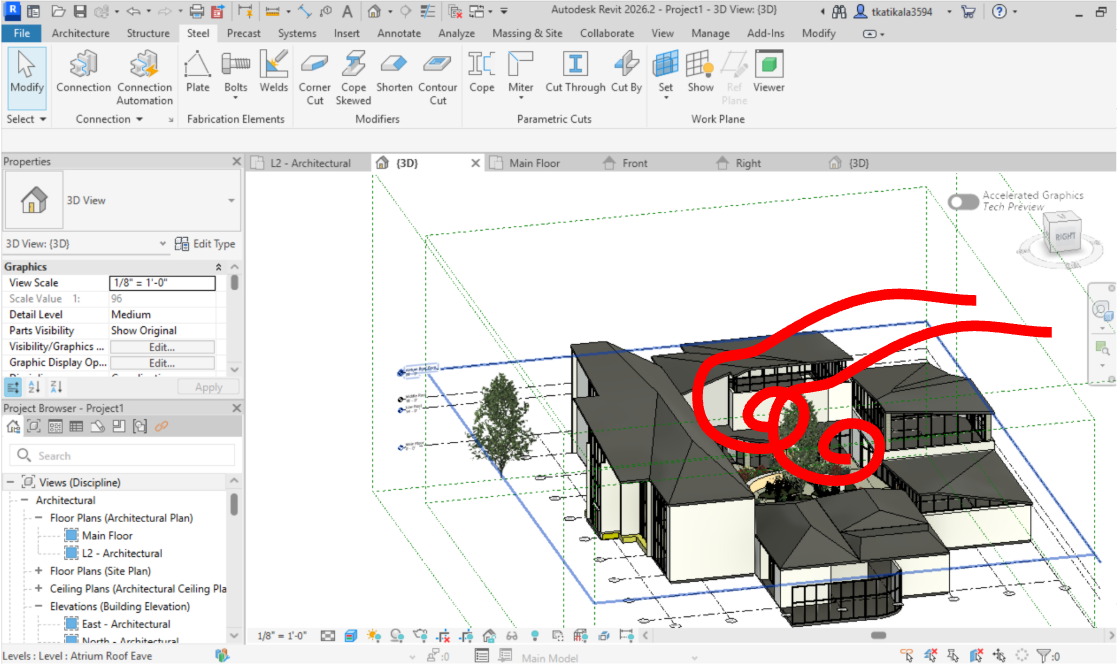This screenshot has width=1117, height=665.
Task: Toggle sun path on view control bar
Action: pos(373,636)
